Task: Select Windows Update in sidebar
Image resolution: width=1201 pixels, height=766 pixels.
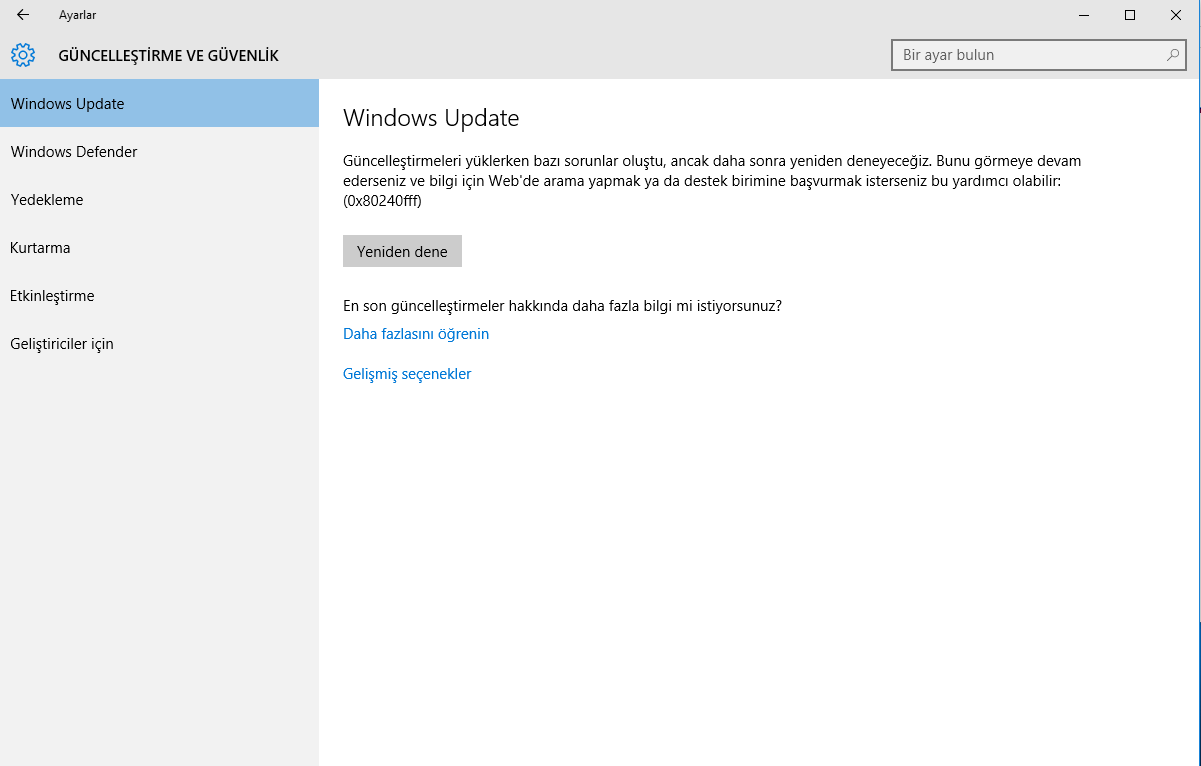Action: coord(159,104)
